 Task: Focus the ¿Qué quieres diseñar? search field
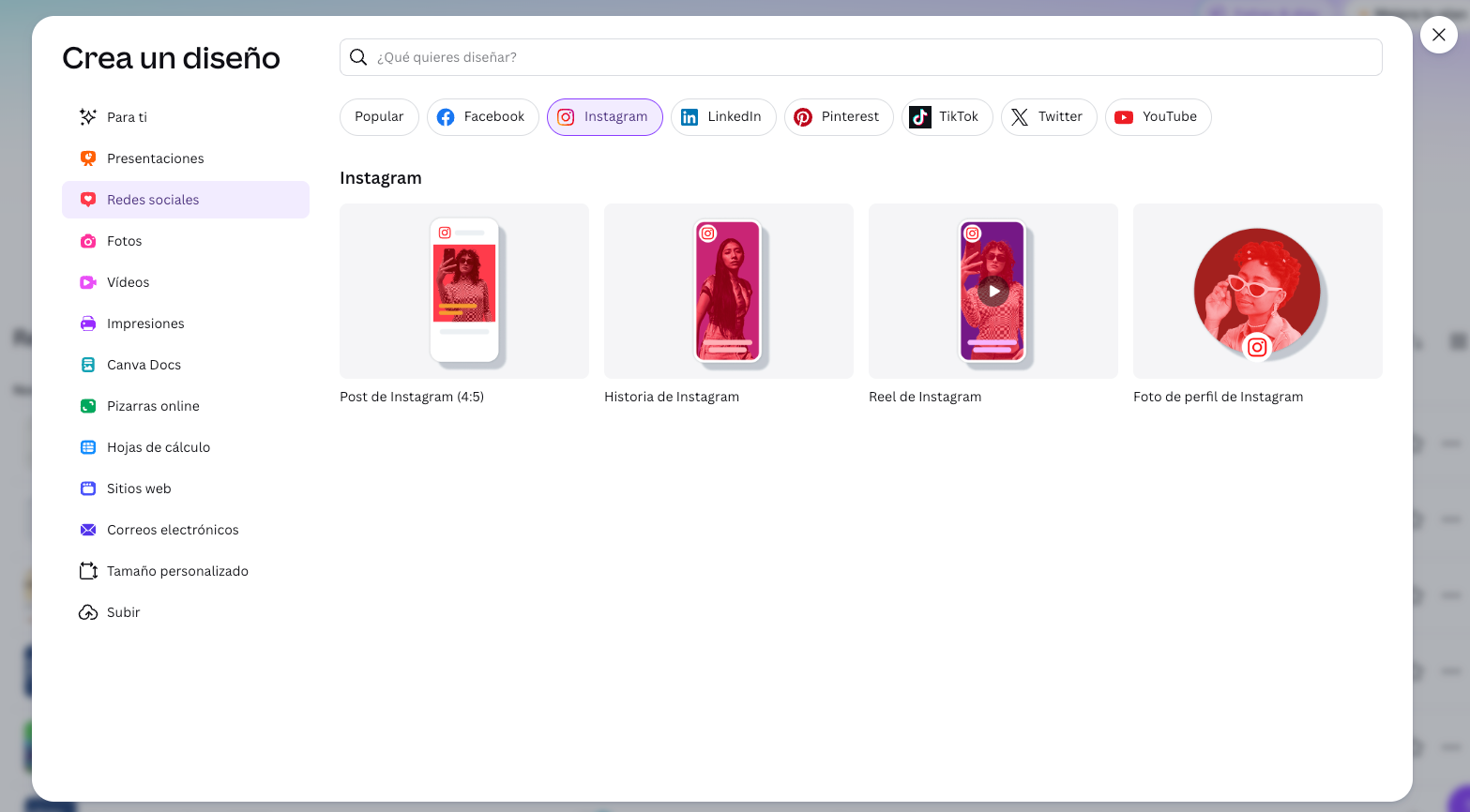point(861,57)
